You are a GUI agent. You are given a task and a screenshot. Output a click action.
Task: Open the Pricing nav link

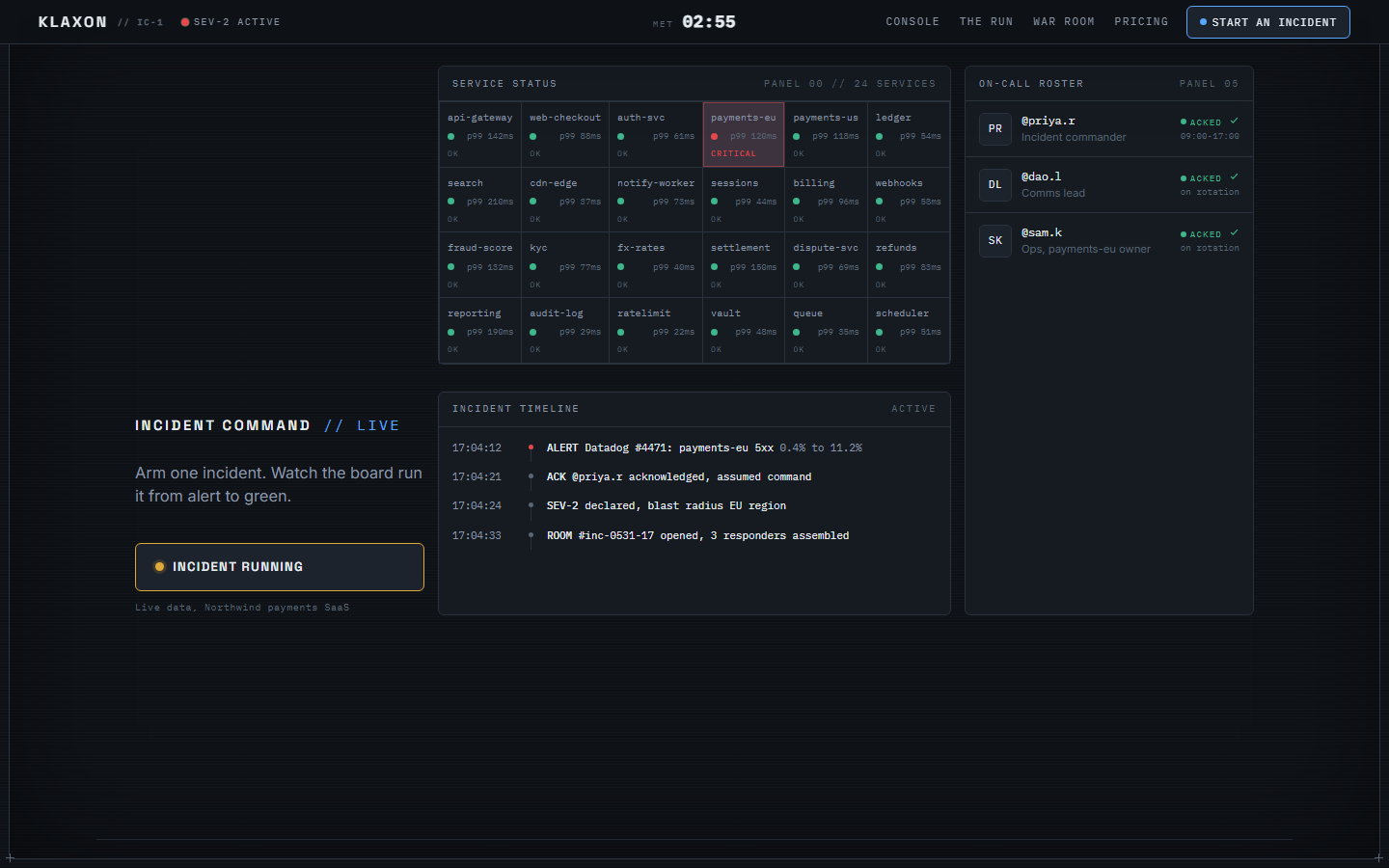coord(1141,21)
